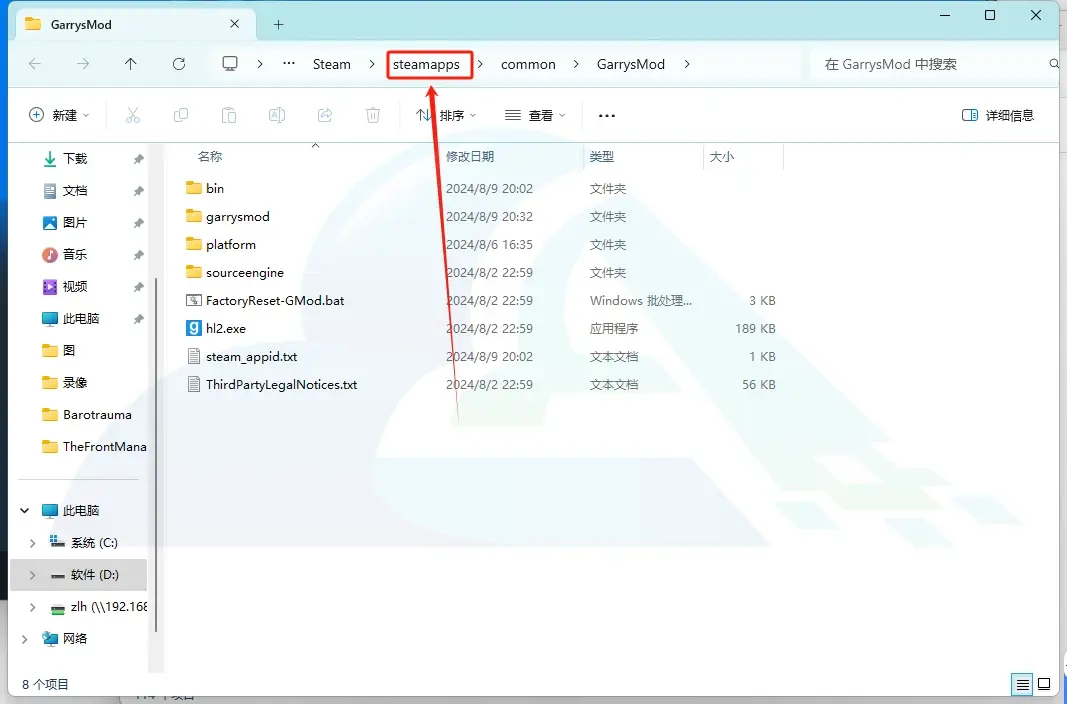Sort by Date modified (修改日期) column header

pyautogui.click(x=470, y=156)
